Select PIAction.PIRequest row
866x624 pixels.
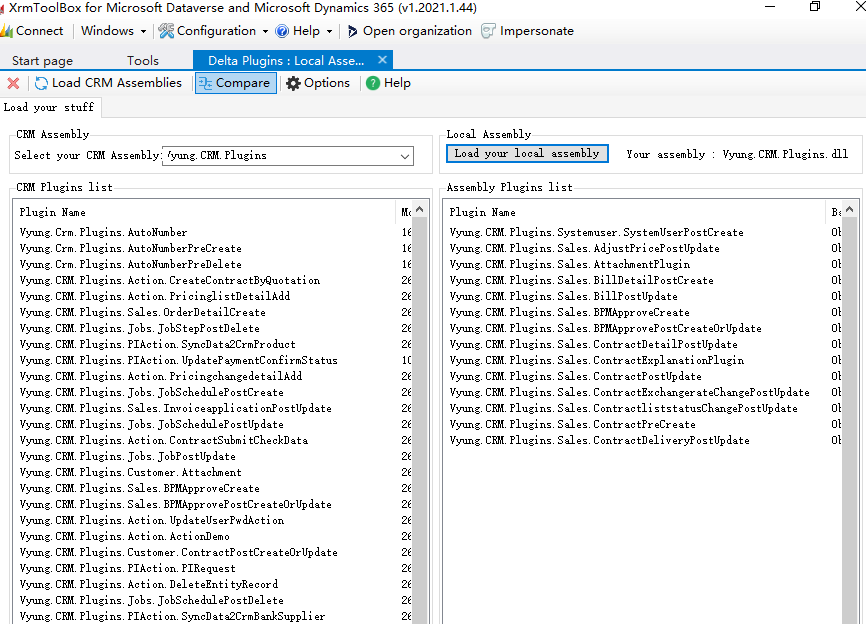coord(212,569)
